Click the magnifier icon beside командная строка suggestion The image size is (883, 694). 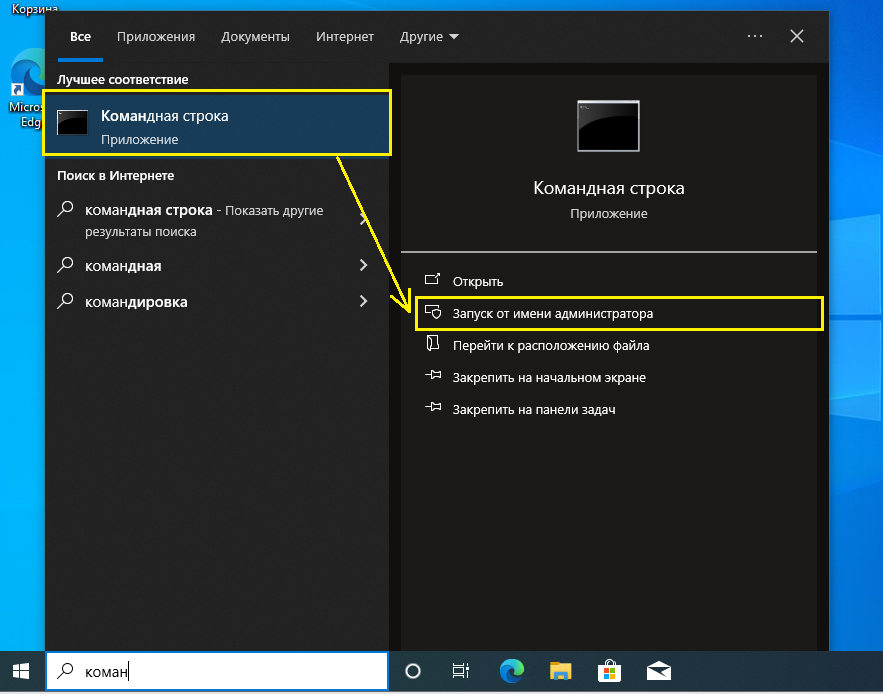[65, 210]
